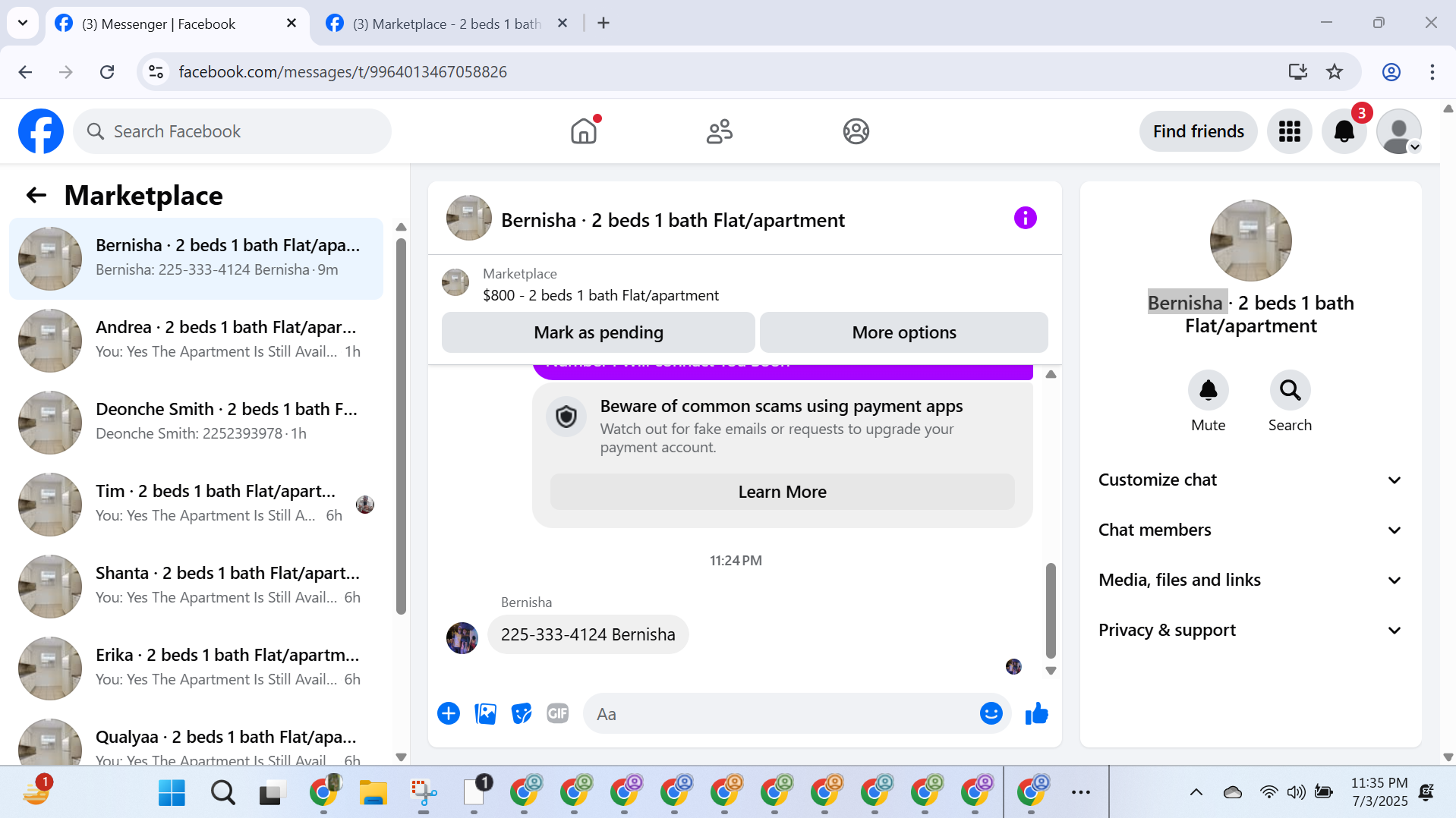This screenshot has width=1456, height=818.
Task: Open the Friends icon in top navigation
Action: pyautogui.click(x=719, y=131)
